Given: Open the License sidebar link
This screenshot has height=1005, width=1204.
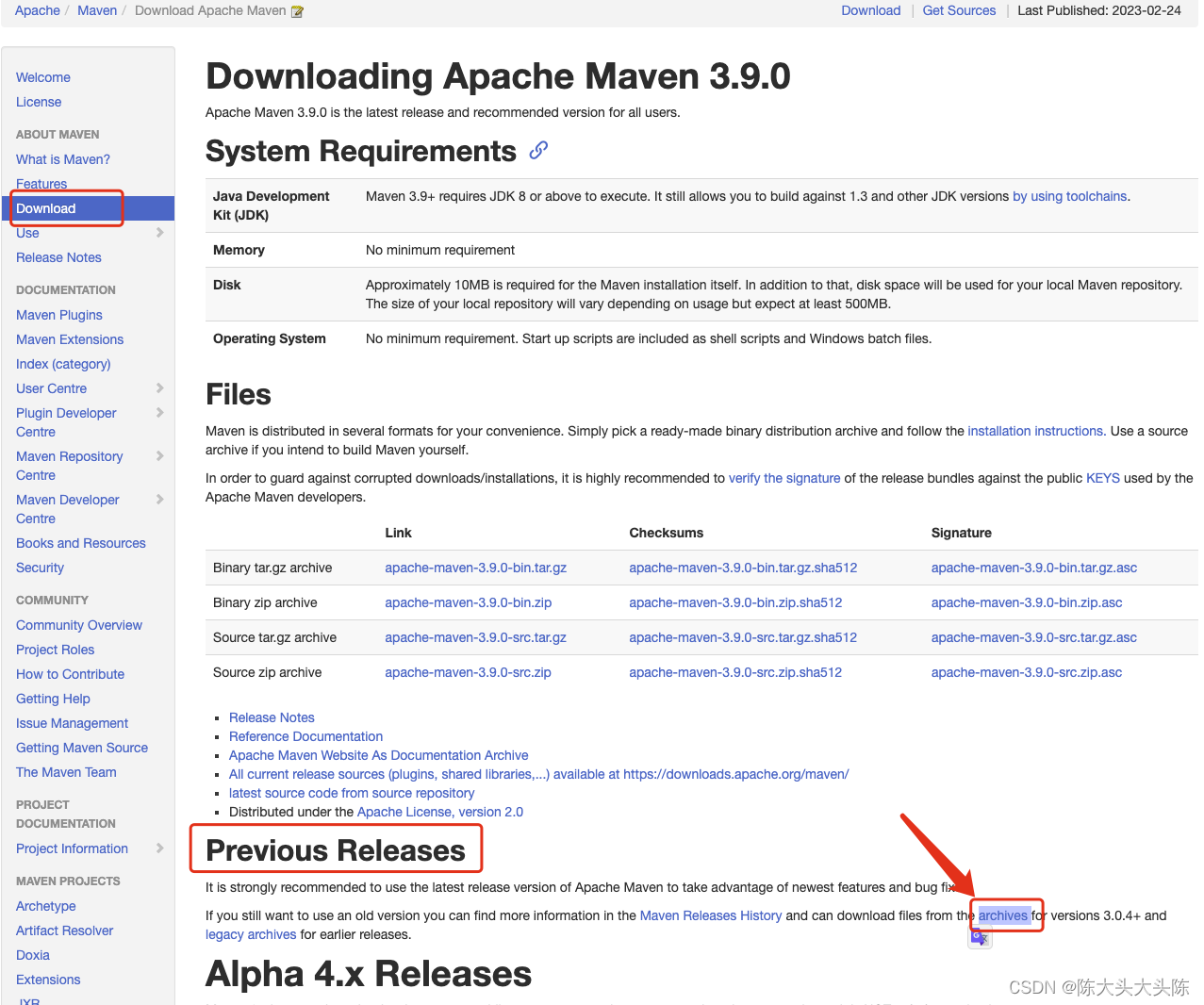Looking at the screenshot, I should coord(39,102).
